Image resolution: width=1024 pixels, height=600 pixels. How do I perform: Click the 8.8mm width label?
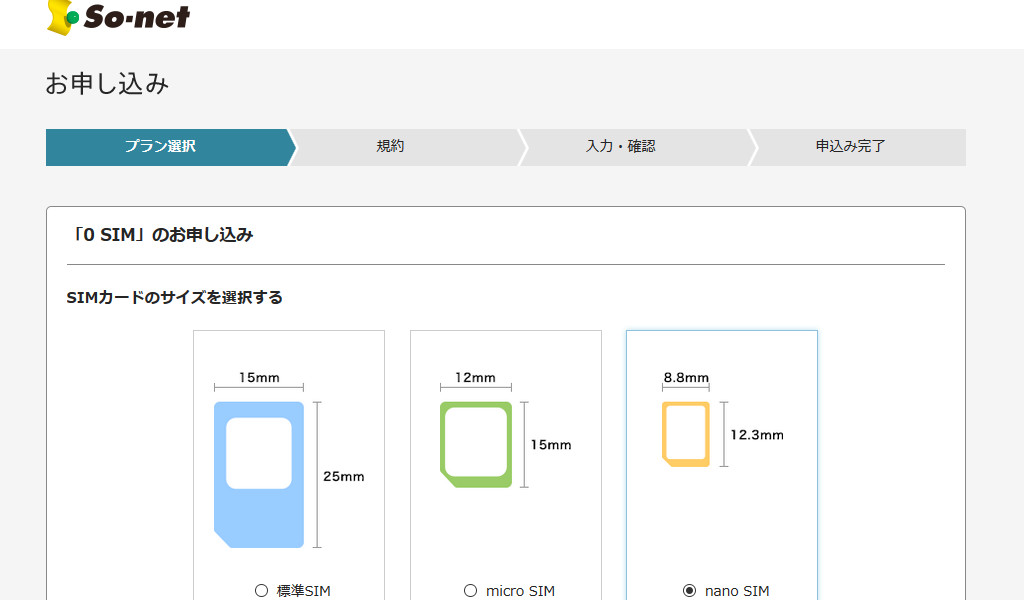pyautogui.click(x=686, y=377)
